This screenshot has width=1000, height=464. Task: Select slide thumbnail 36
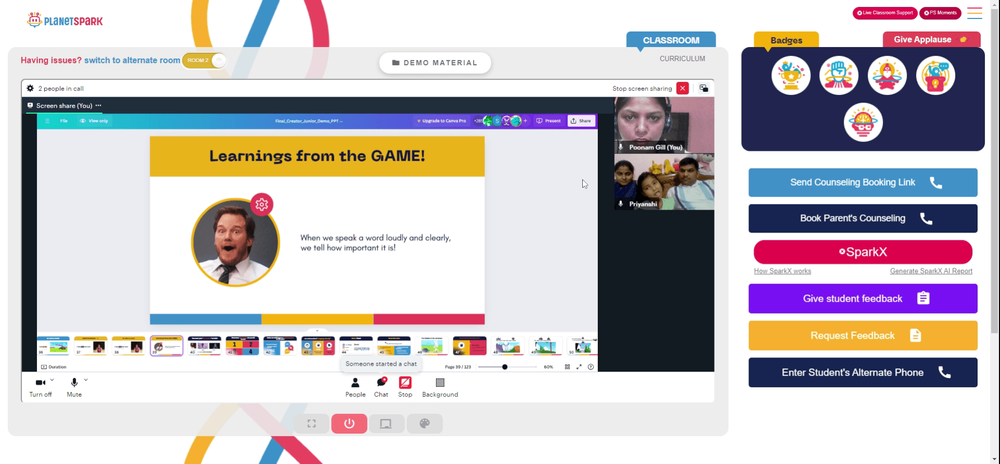click(x=53, y=345)
